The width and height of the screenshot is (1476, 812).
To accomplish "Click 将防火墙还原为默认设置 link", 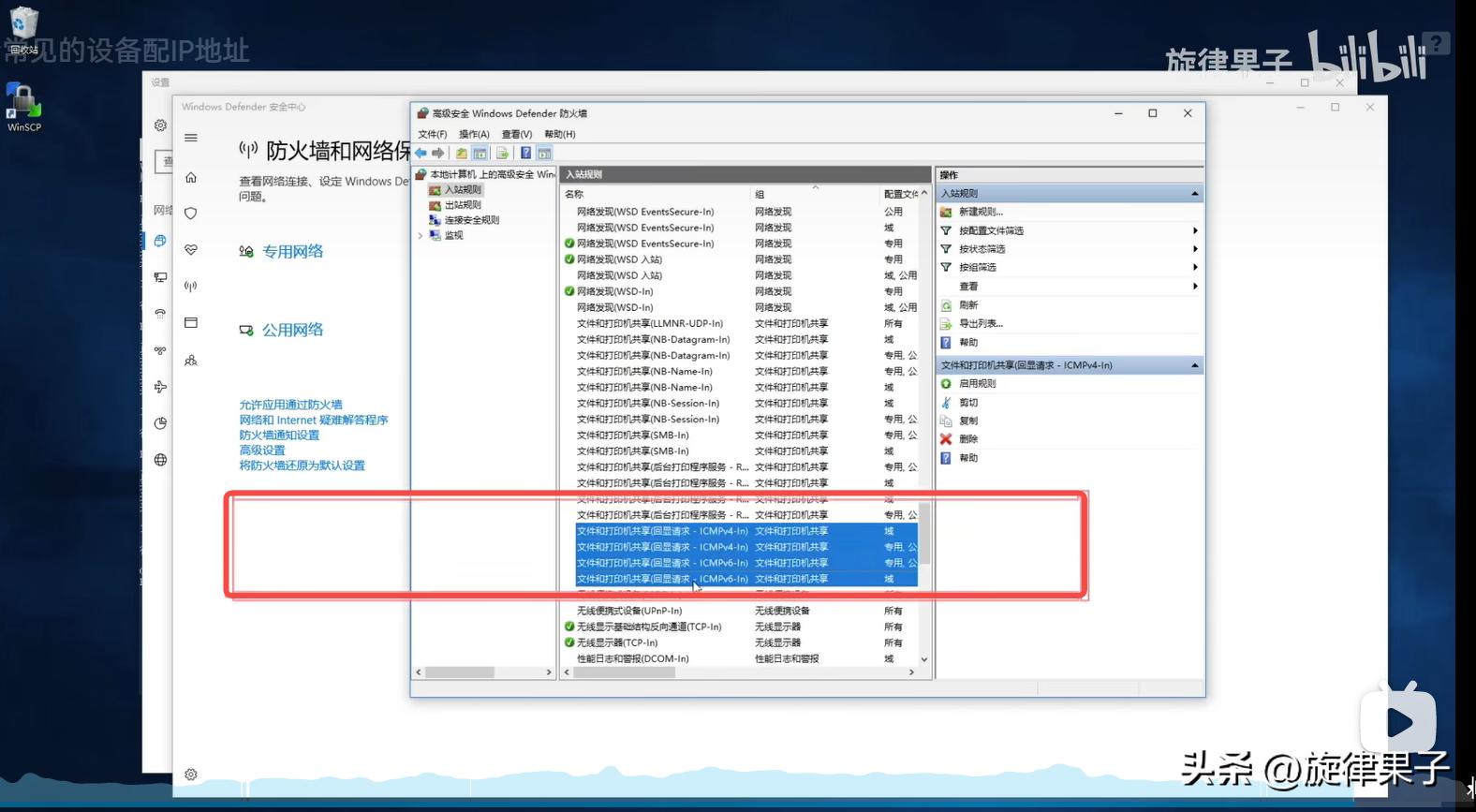I will 302,465.
